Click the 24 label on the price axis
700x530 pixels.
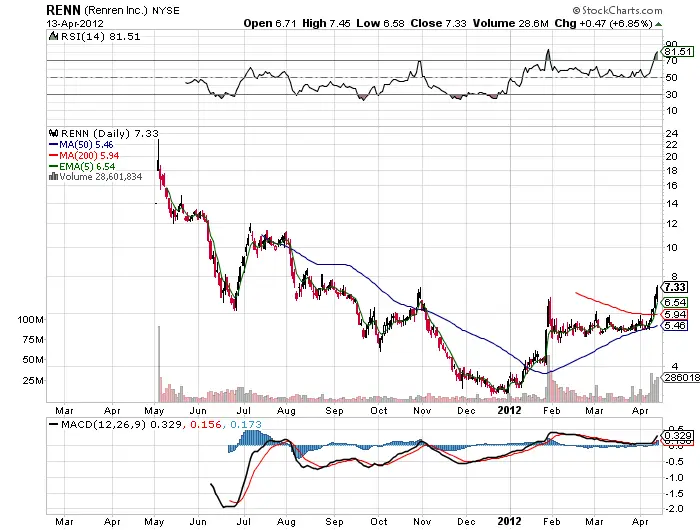point(671,134)
